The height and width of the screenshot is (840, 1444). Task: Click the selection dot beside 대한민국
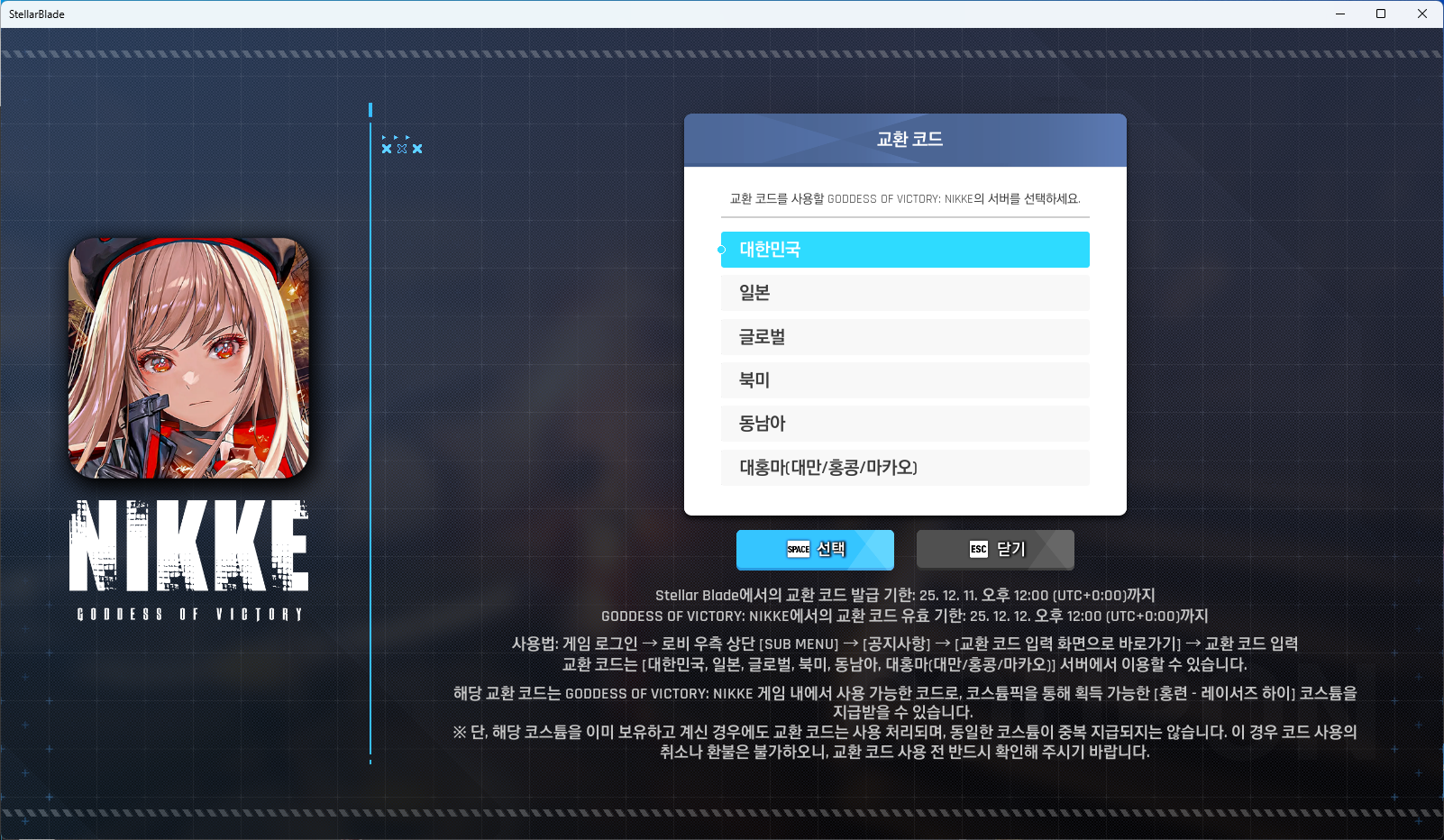[721, 250]
